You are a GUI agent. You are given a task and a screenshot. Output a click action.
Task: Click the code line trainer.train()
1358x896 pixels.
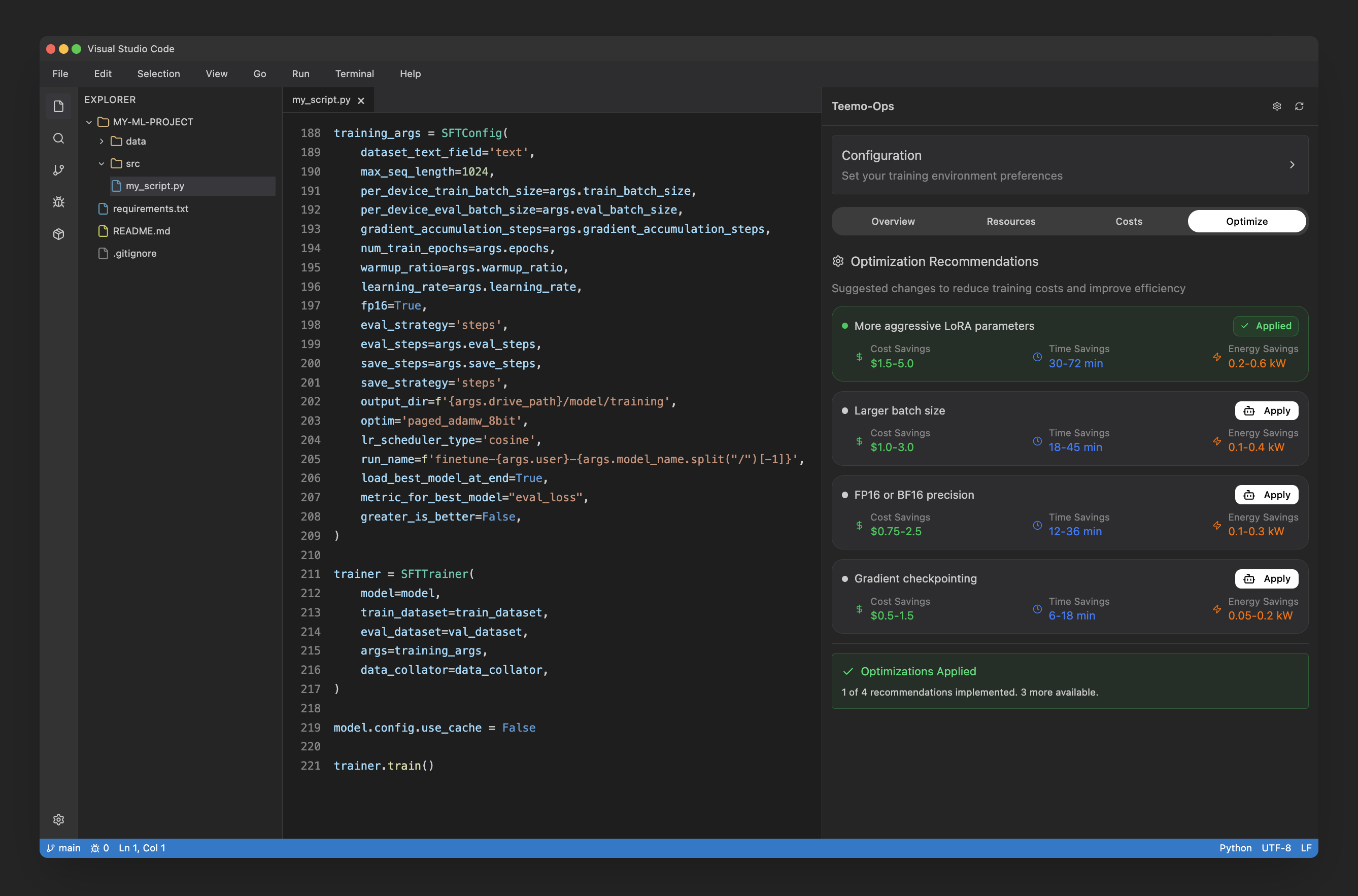384,766
